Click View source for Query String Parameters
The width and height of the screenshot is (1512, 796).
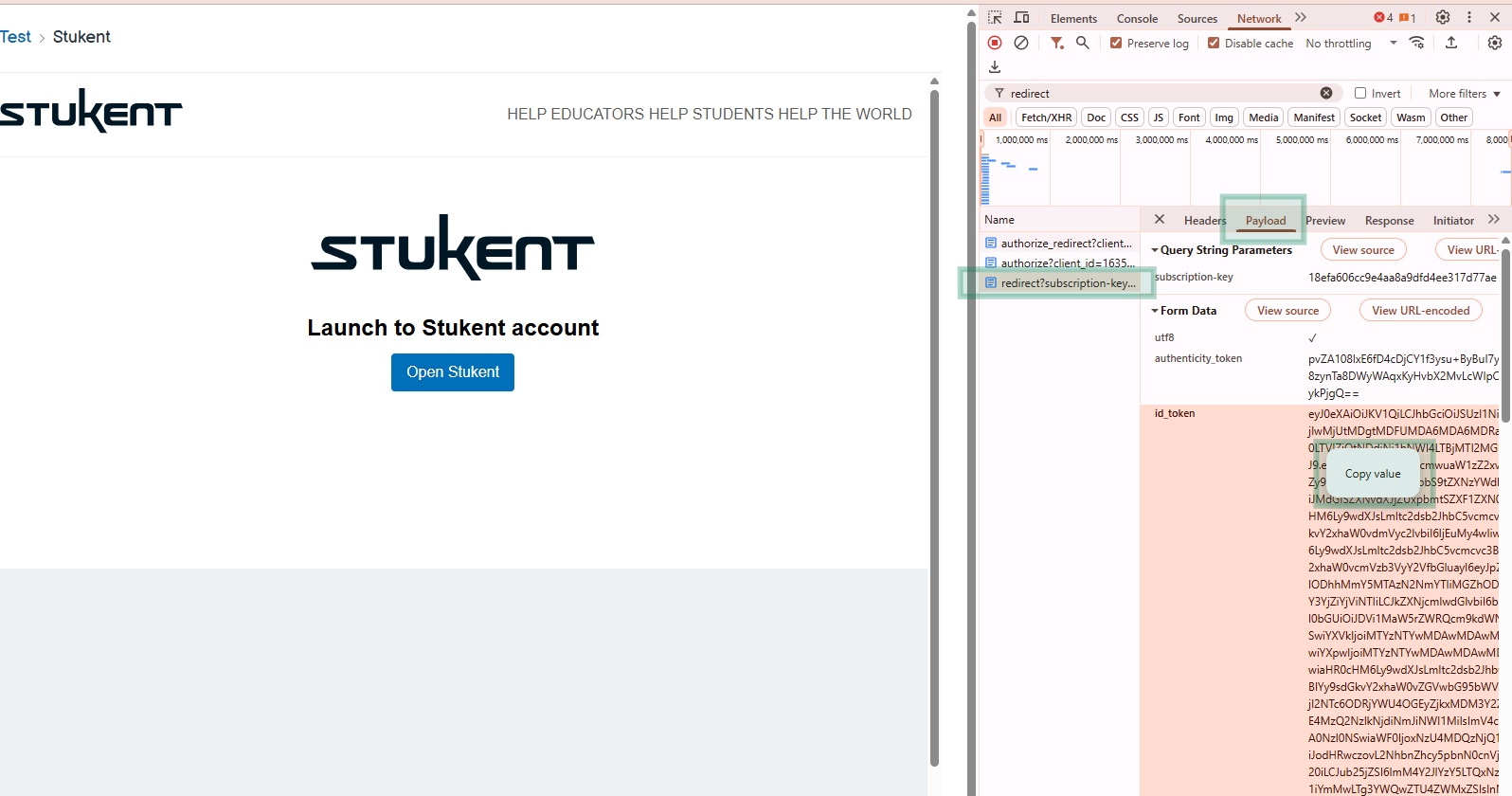pyautogui.click(x=1363, y=250)
